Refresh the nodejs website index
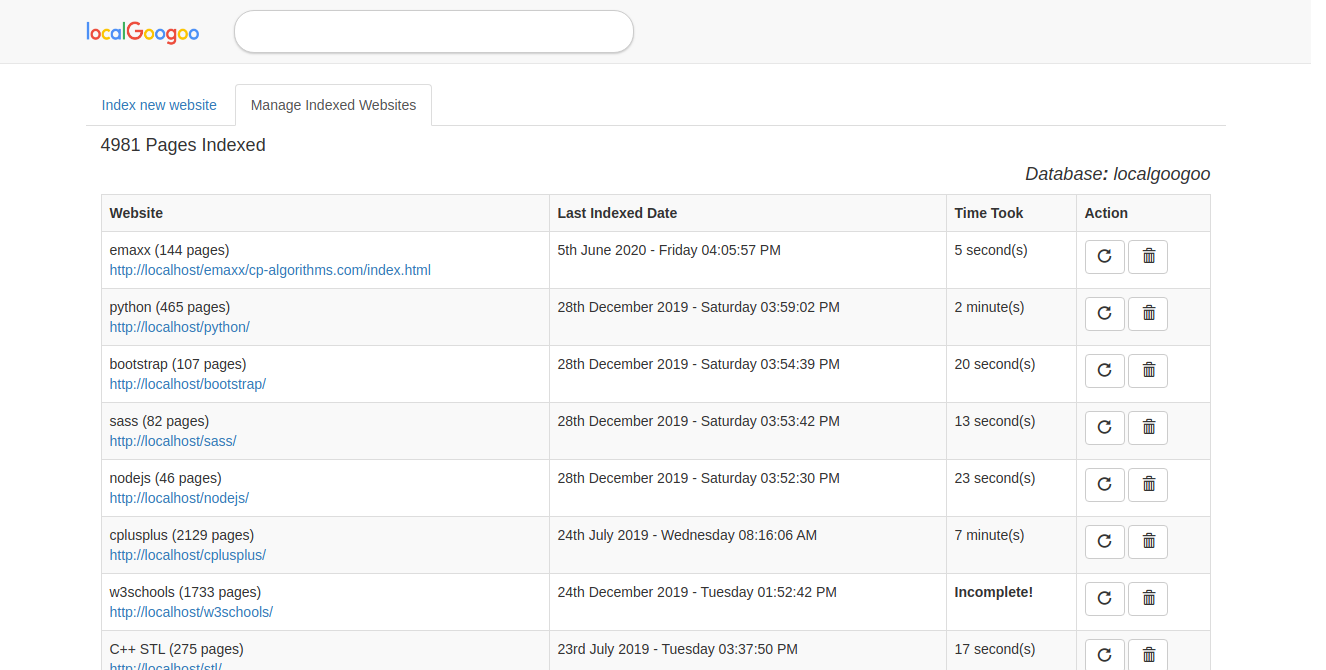 pyautogui.click(x=1105, y=485)
